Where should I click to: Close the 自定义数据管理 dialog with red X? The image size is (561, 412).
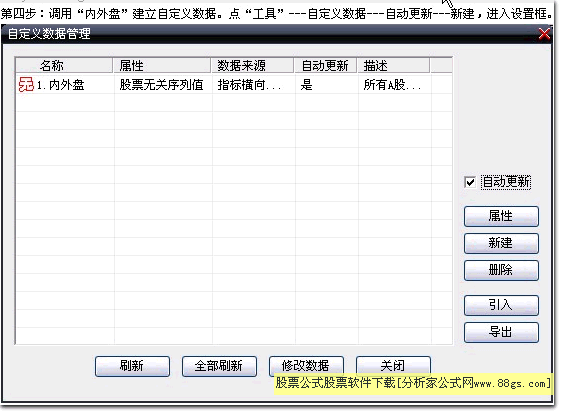coord(544,34)
